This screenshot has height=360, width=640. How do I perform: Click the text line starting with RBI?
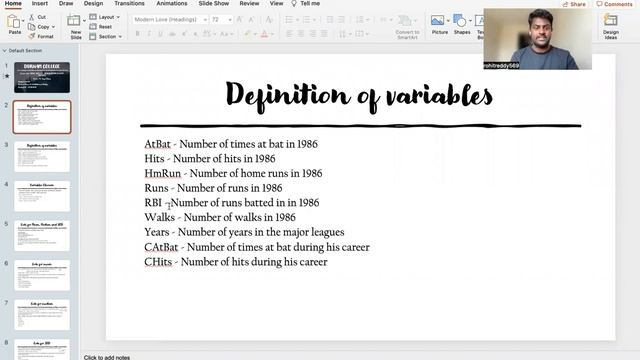point(231,203)
